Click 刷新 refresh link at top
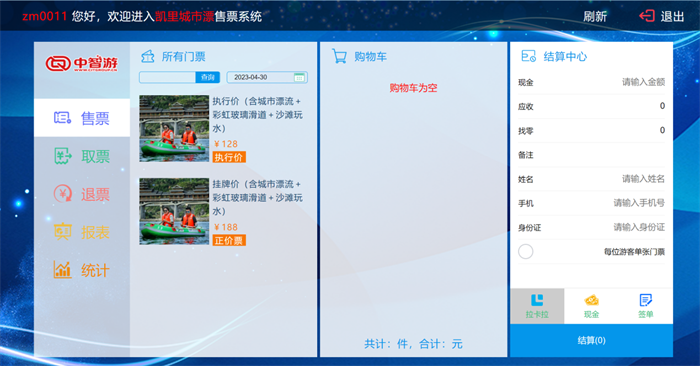 595,17
